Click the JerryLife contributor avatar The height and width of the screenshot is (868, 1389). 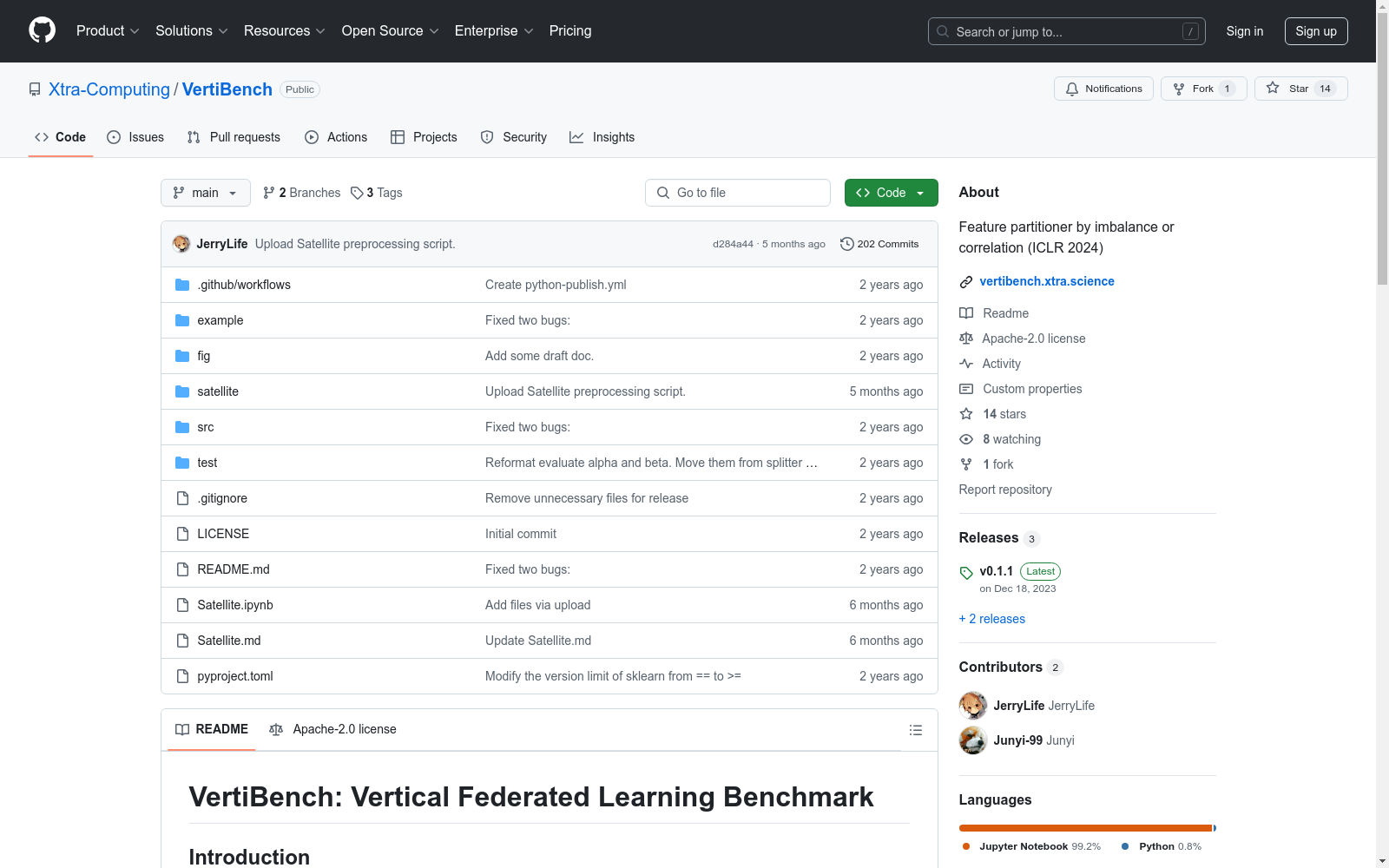coord(973,706)
